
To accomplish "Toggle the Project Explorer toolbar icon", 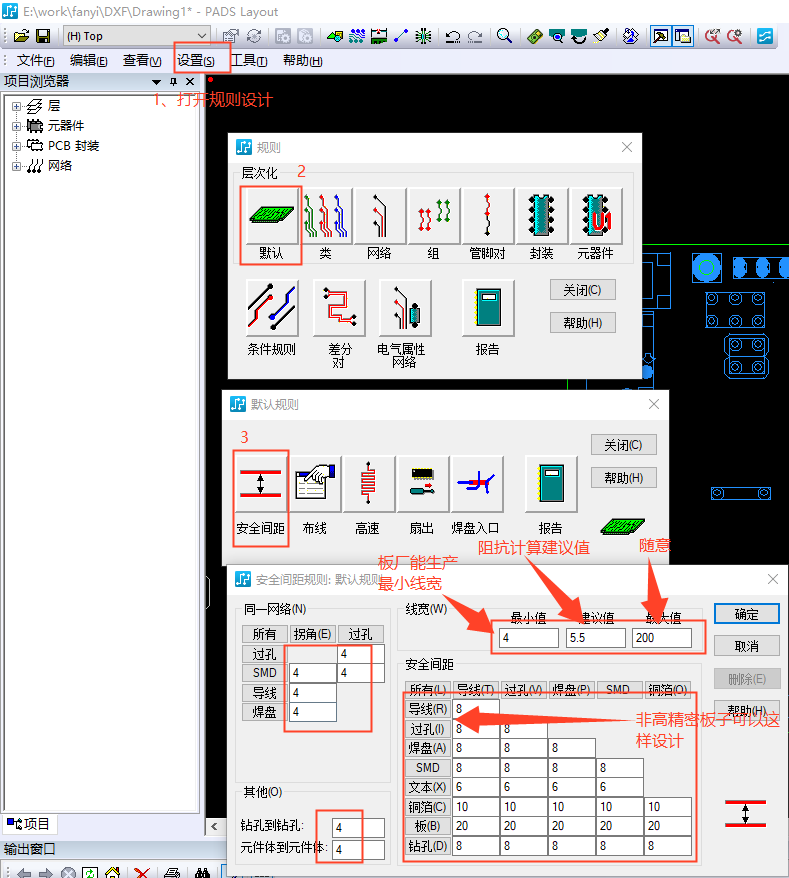I will (x=683, y=36).
